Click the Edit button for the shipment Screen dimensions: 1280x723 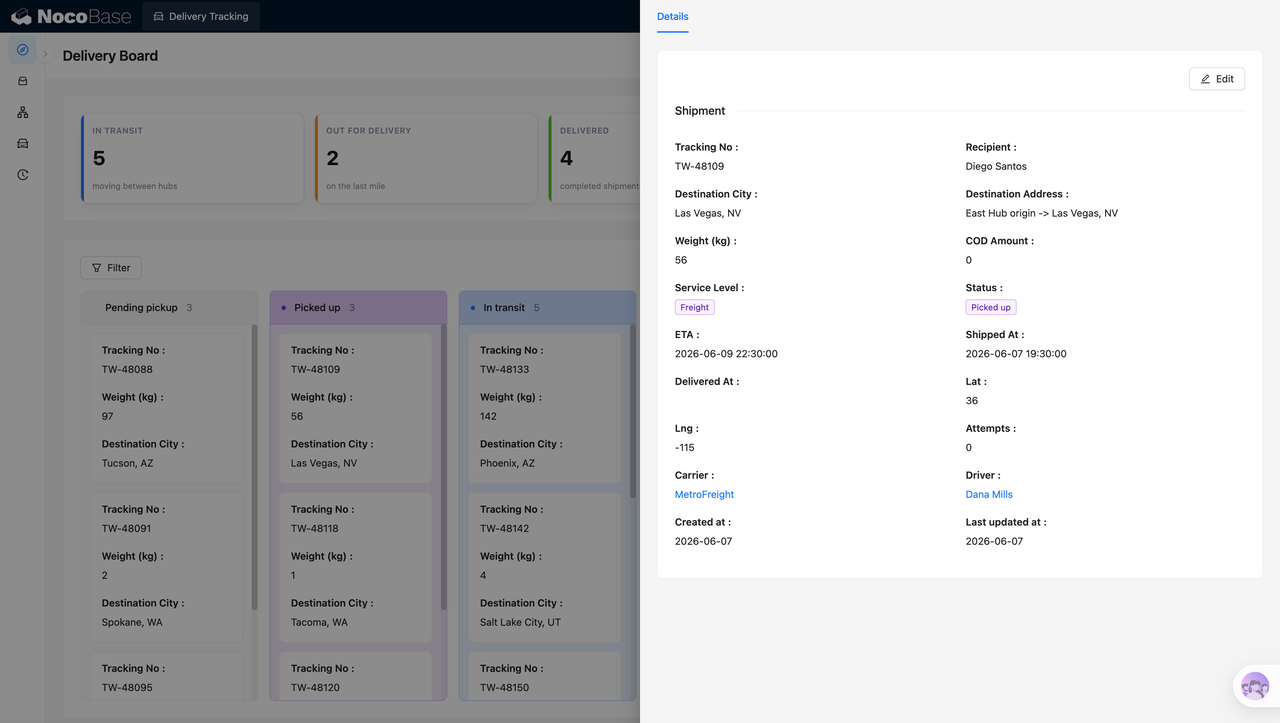coord(1216,79)
